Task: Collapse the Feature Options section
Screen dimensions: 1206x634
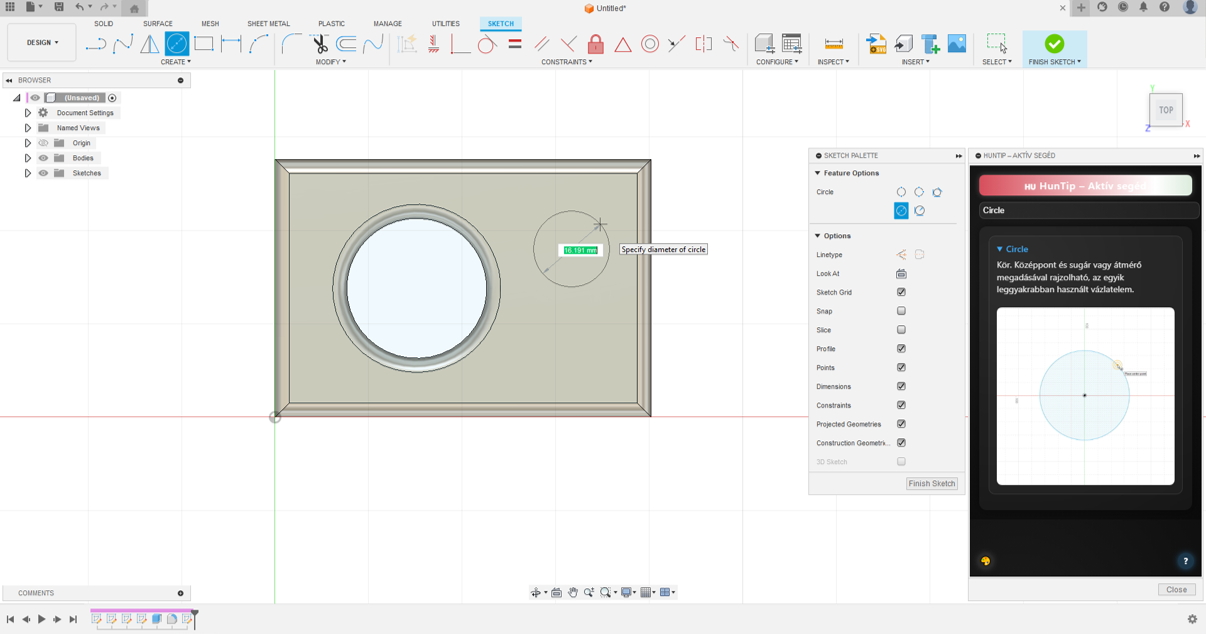Action: click(x=818, y=173)
